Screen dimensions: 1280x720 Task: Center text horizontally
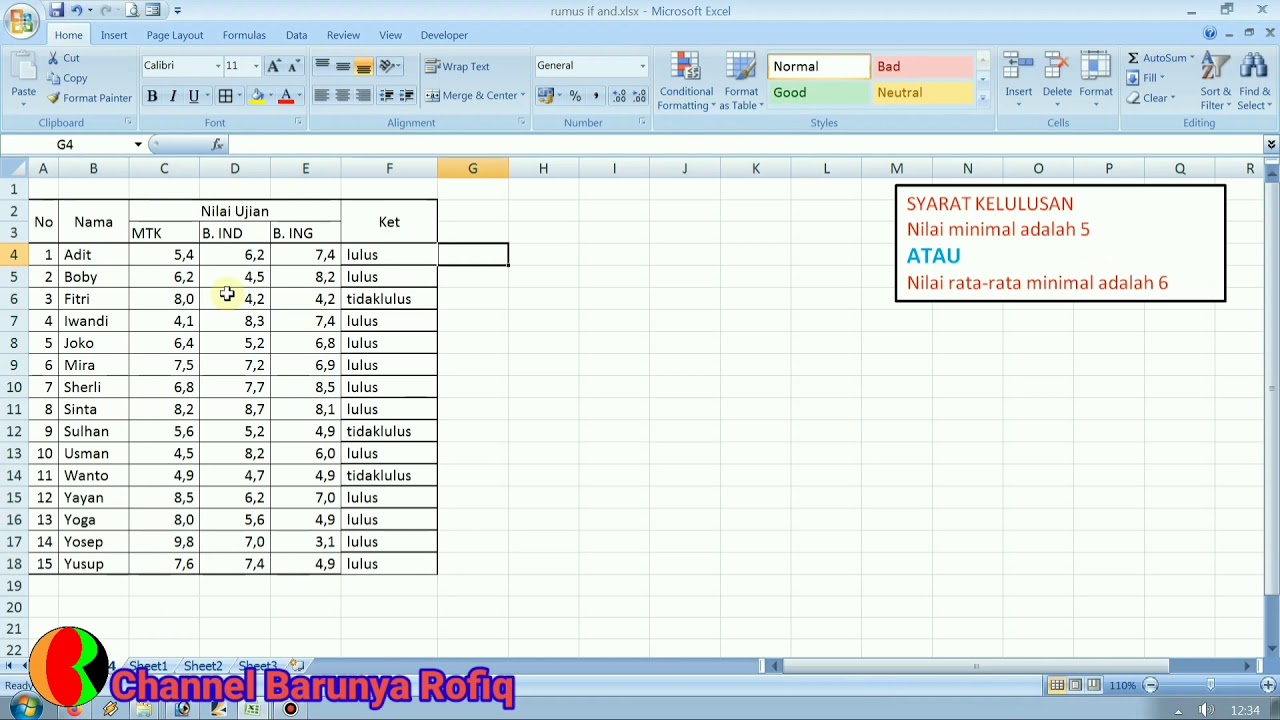[343, 96]
